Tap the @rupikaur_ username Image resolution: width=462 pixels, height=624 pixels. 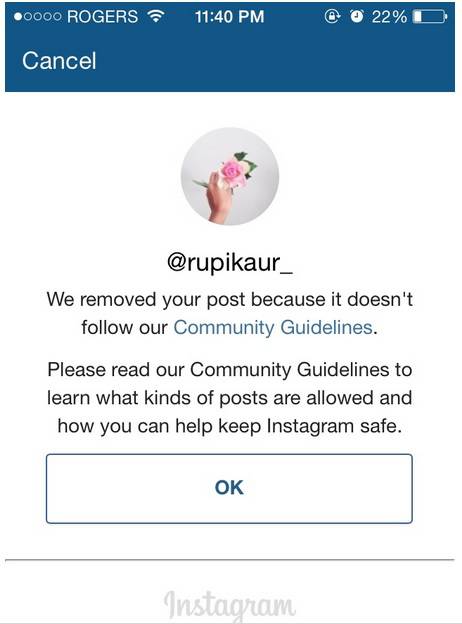230,263
